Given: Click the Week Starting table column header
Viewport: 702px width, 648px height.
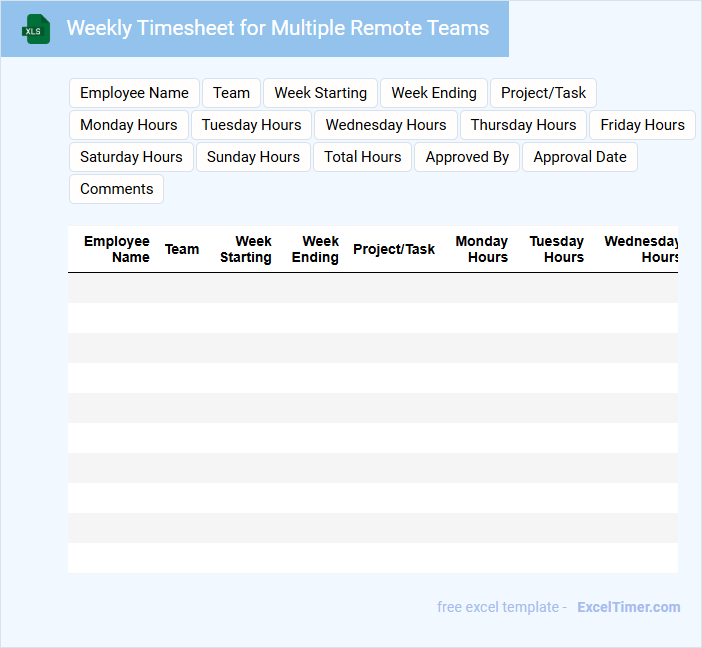Looking at the screenshot, I should pyautogui.click(x=245, y=249).
